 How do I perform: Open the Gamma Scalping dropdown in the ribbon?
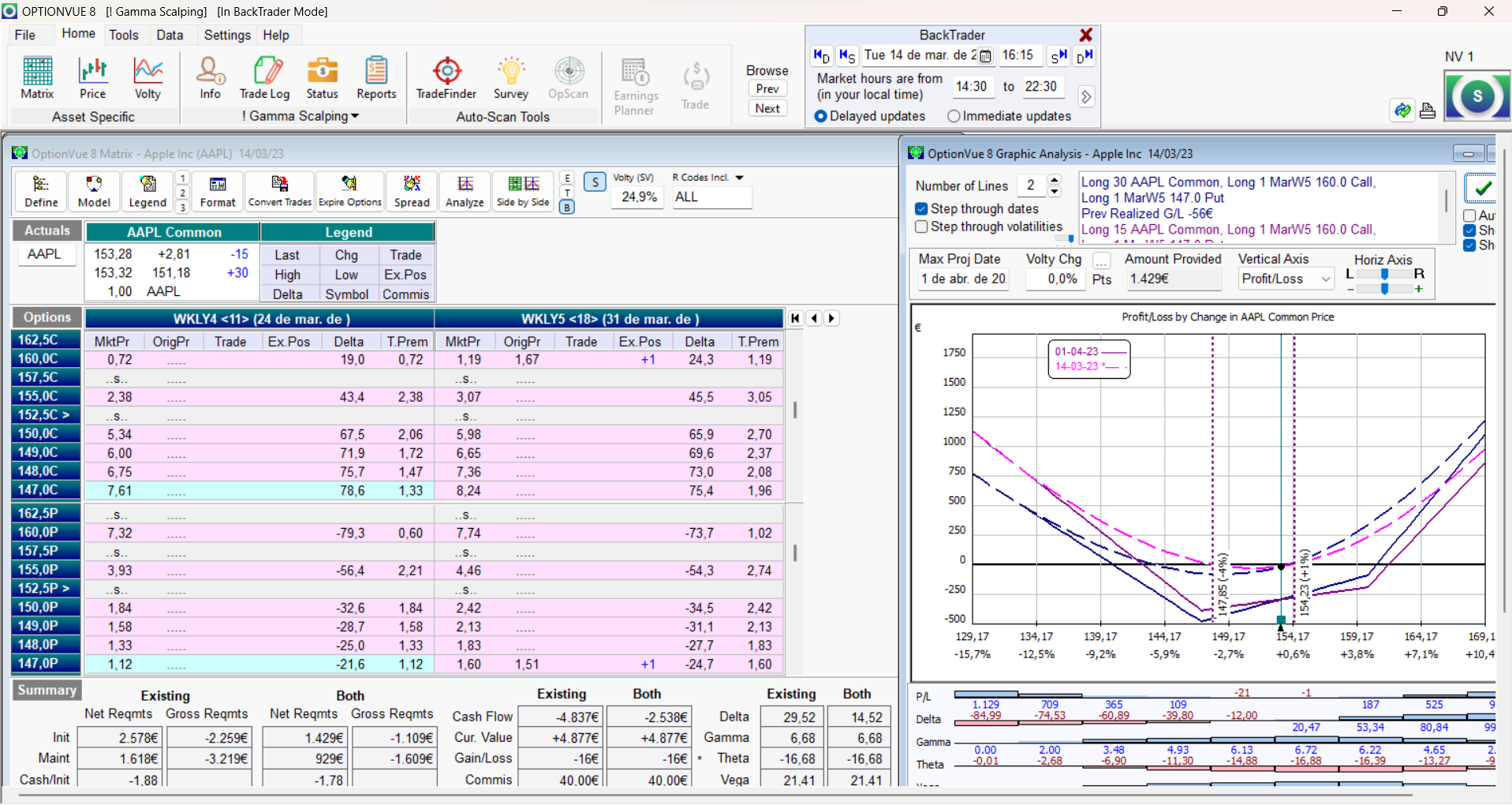(301, 116)
